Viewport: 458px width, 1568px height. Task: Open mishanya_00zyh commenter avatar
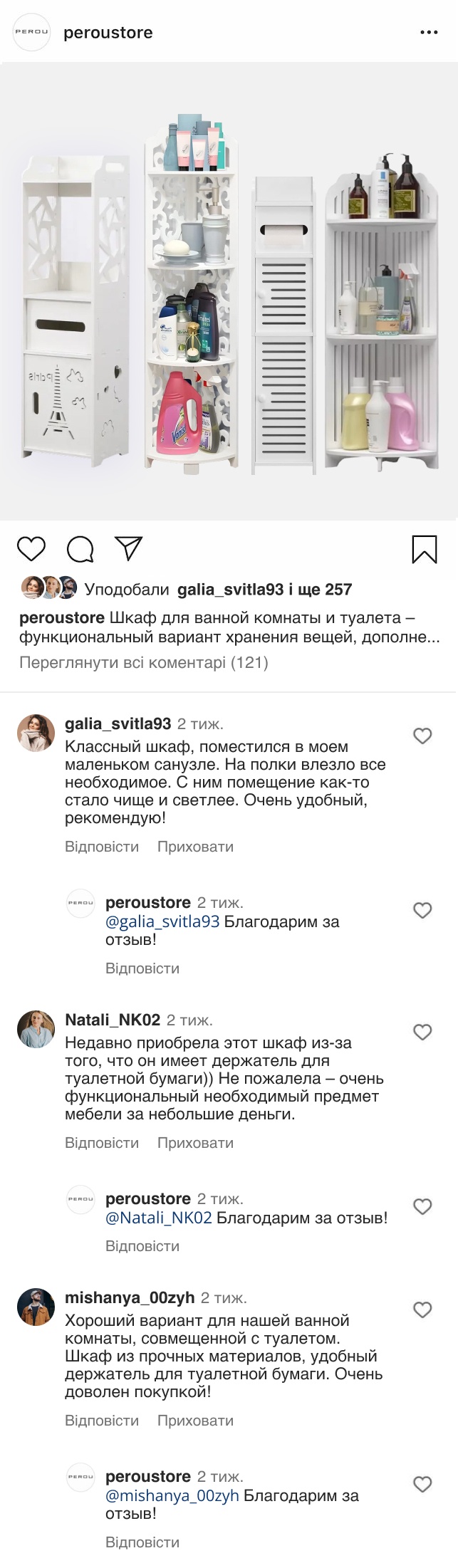tap(36, 1307)
